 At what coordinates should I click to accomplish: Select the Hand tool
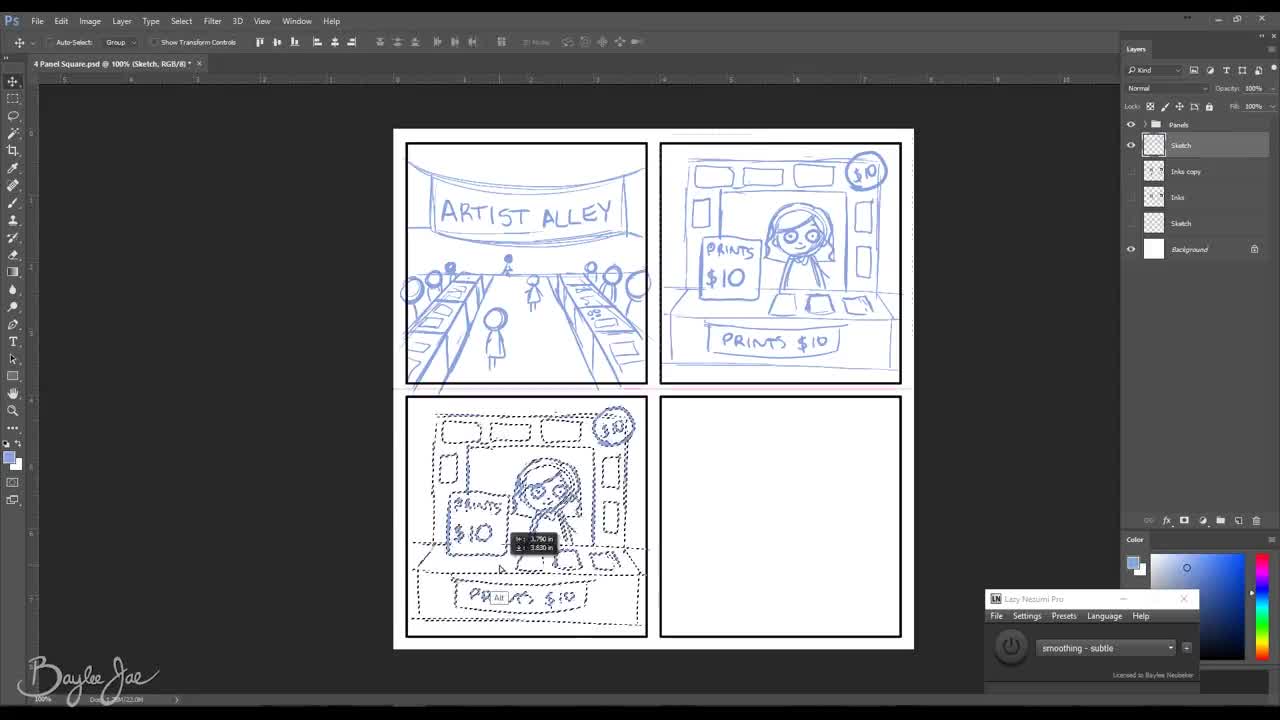[13, 394]
